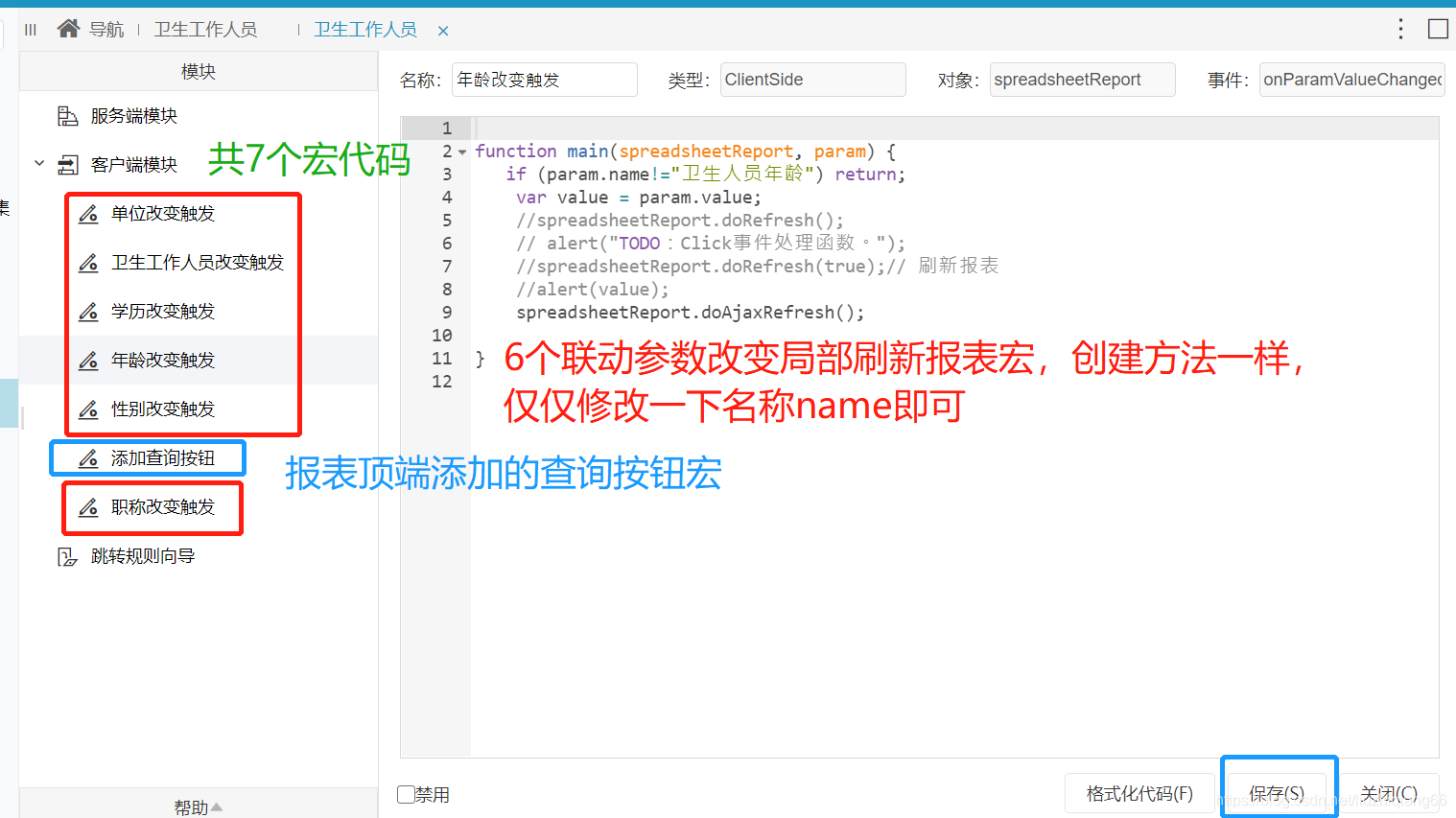The height and width of the screenshot is (818, 1456).
Task: Click the commented doRefresh(true) line 7
Action: pyautogui.click(x=757, y=267)
